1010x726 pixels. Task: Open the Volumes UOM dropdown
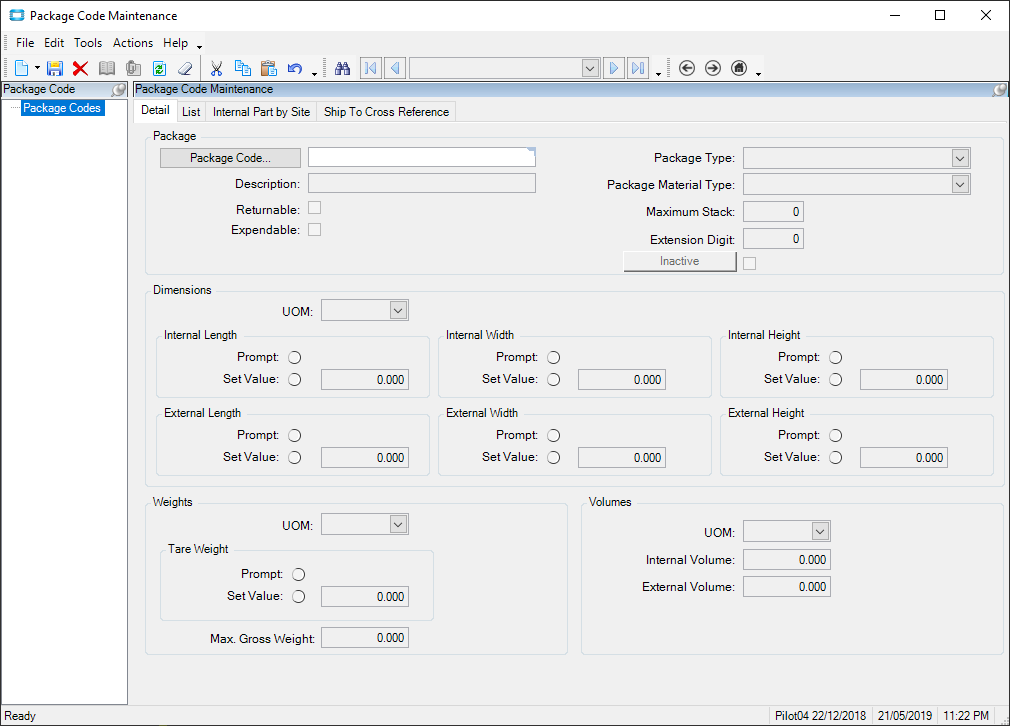coord(820,531)
